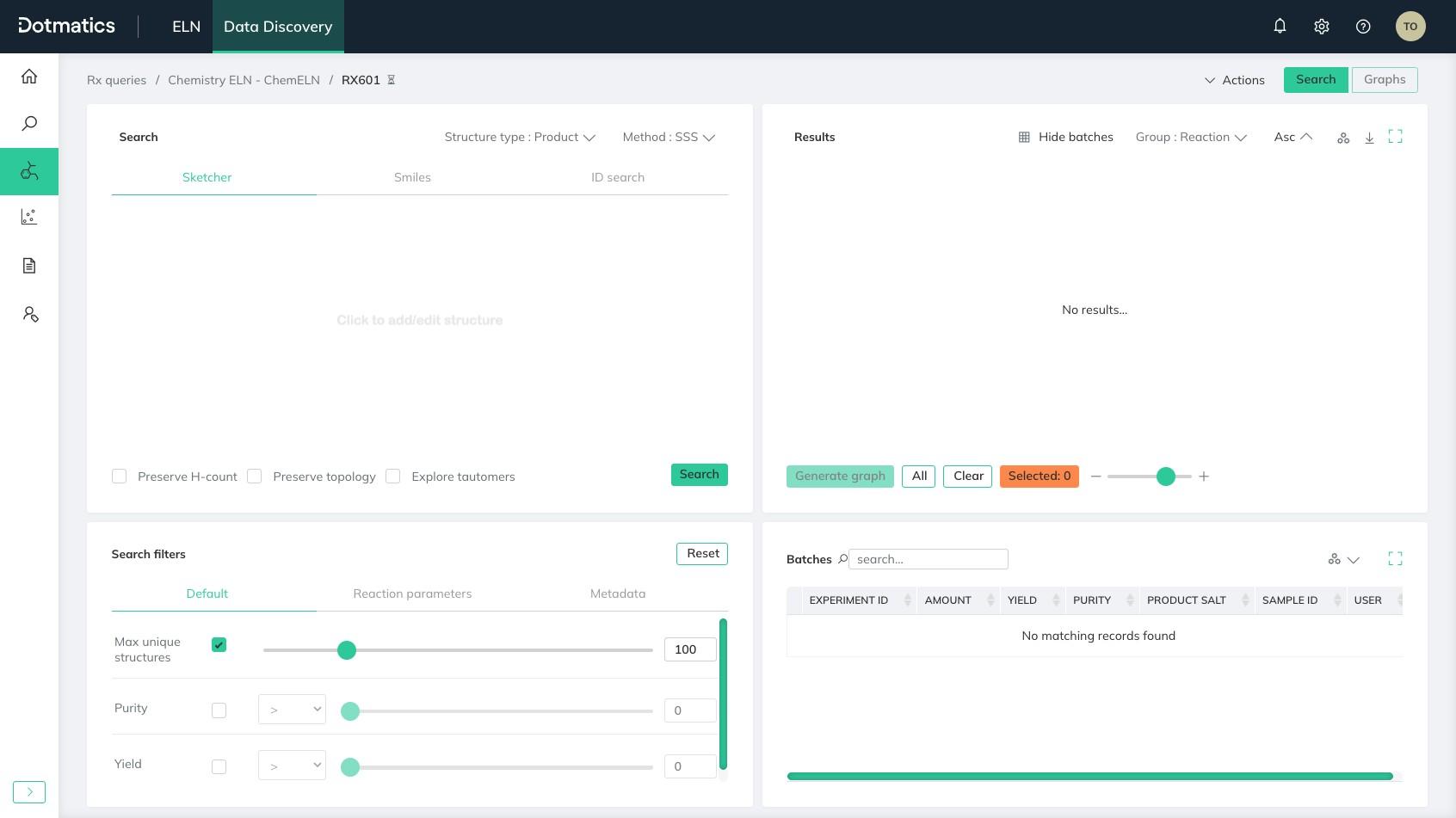
Task: Increase the results zoom with the plus icon
Action: point(1204,477)
